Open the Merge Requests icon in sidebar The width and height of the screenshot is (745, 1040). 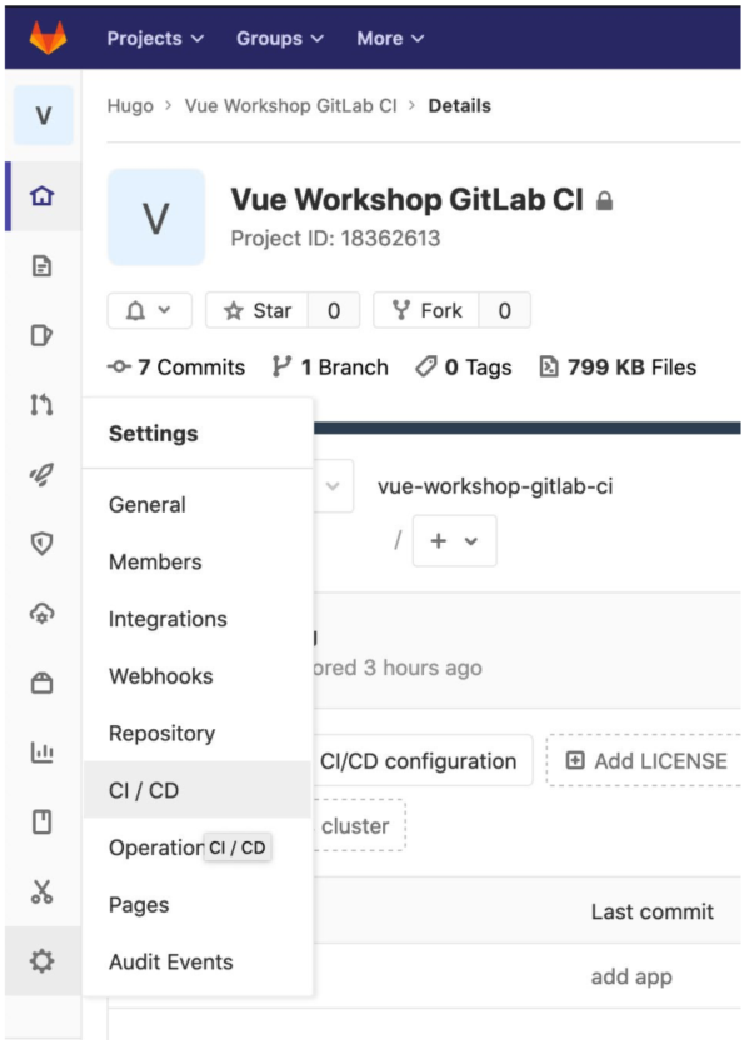42,404
